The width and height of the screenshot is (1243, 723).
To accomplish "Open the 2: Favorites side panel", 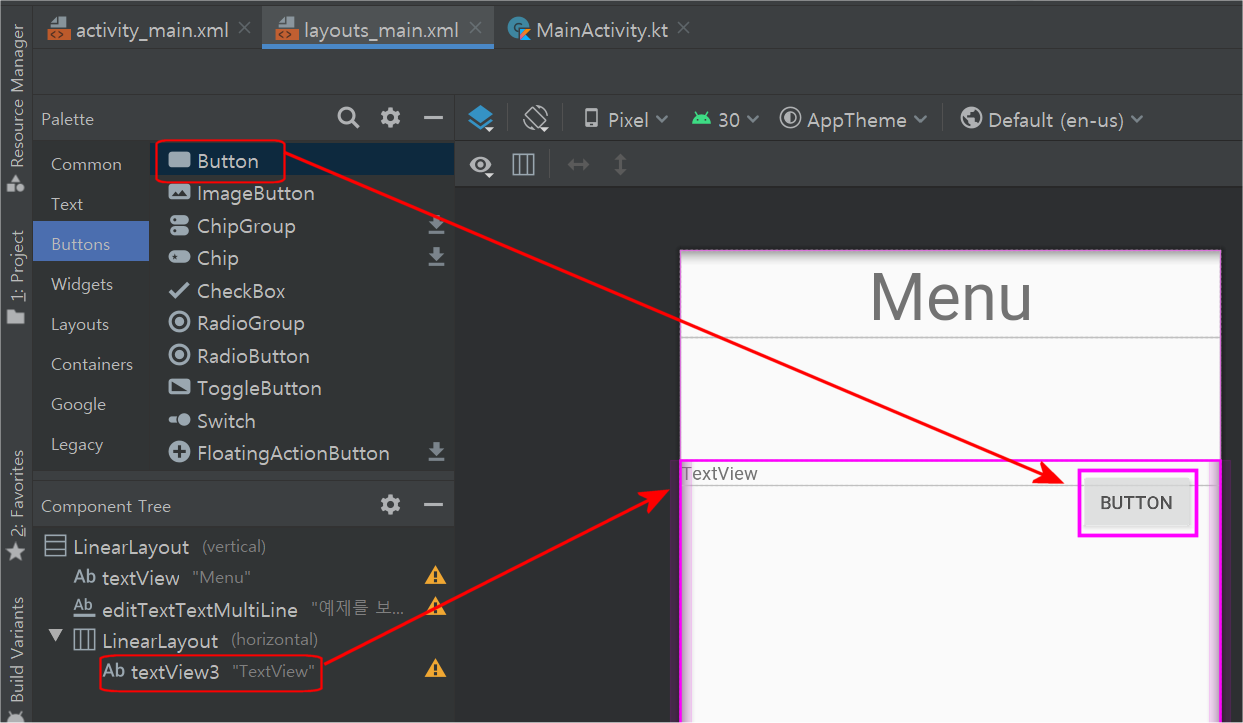I will click(x=17, y=506).
